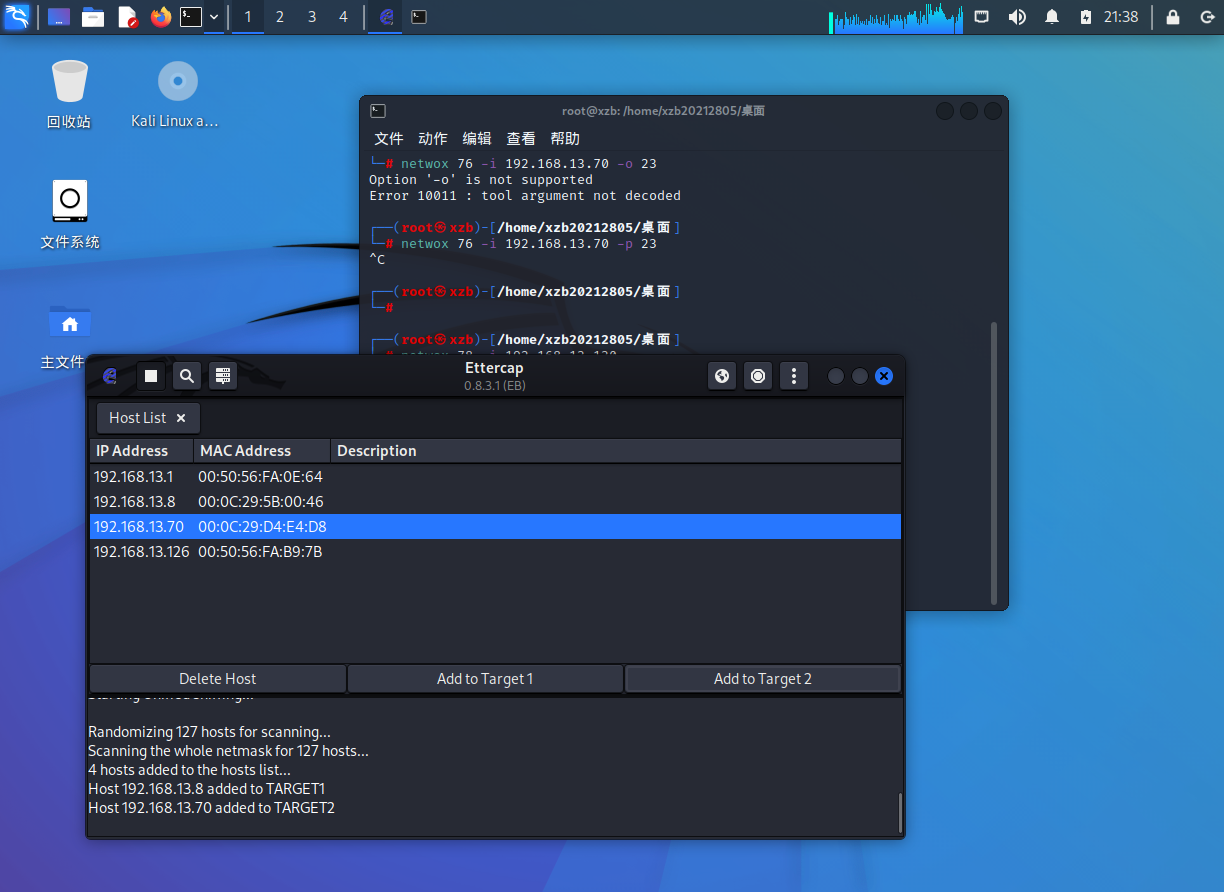Switch to workspace 2

[x=280, y=17]
